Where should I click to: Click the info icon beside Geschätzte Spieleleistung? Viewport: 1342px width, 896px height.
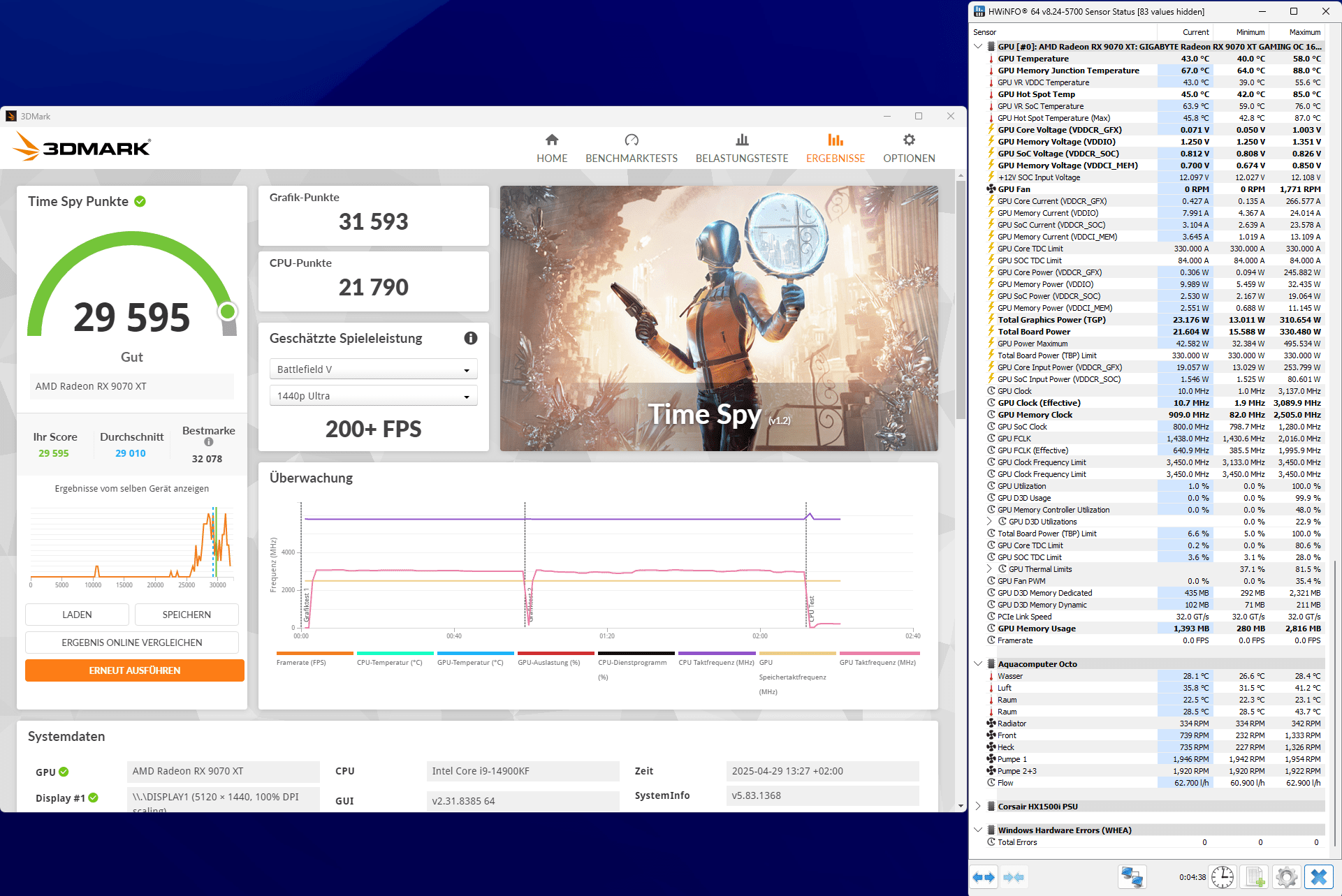pos(471,338)
